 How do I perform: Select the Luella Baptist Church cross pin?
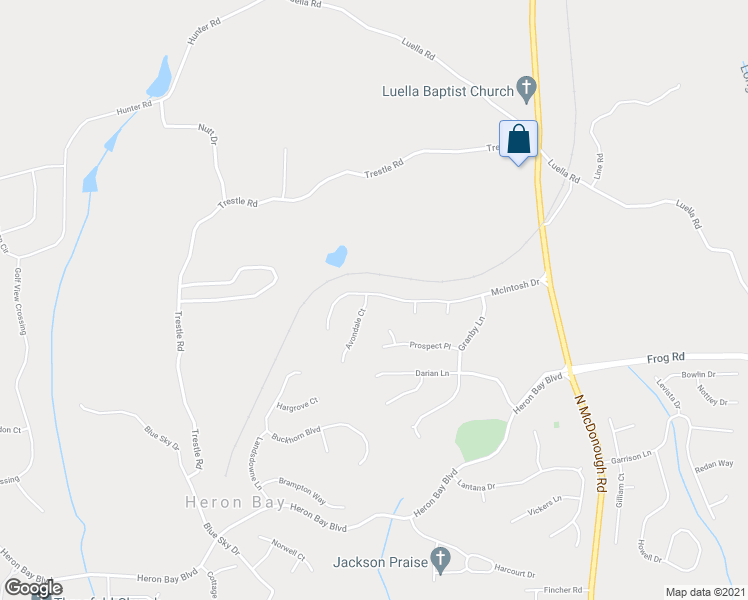(526, 90)
